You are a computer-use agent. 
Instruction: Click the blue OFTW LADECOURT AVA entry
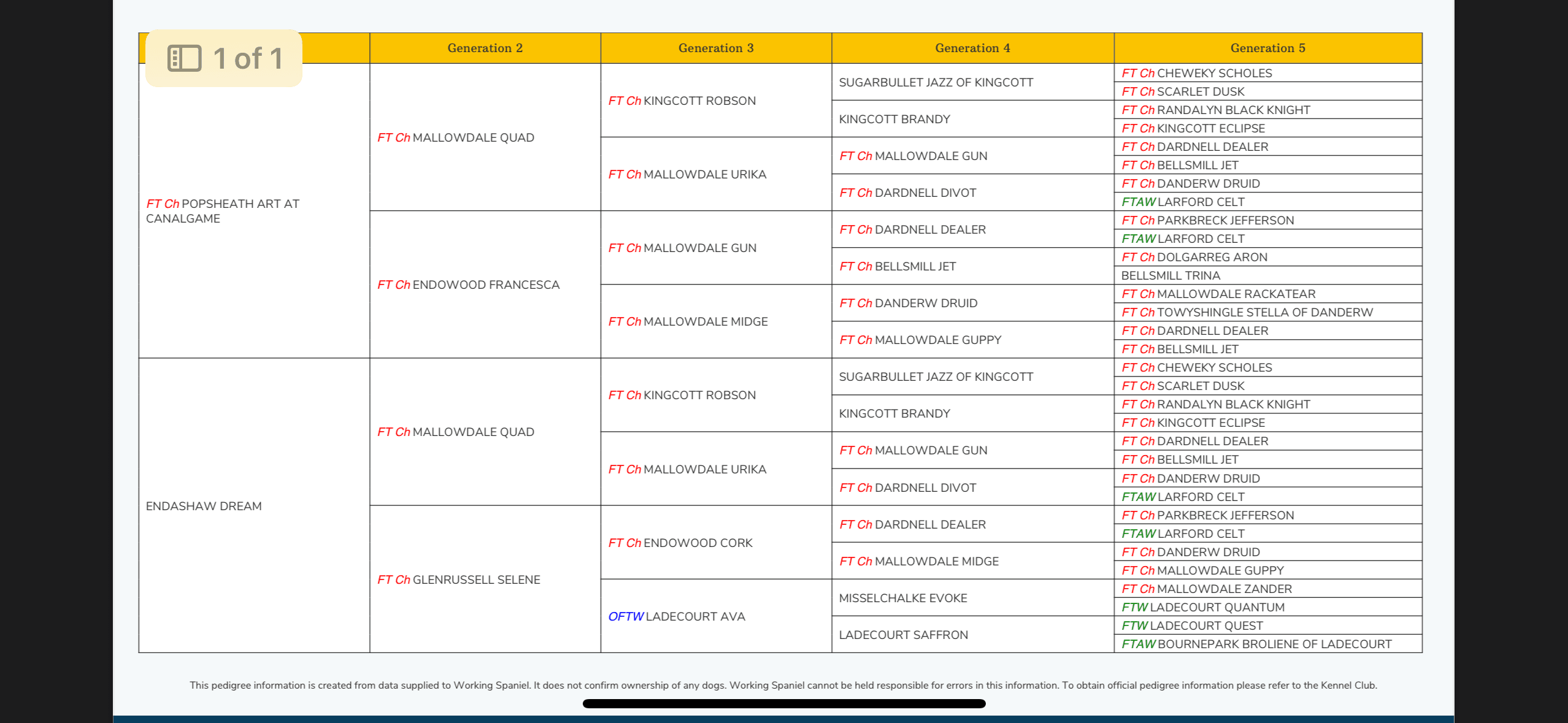[677, 616]
